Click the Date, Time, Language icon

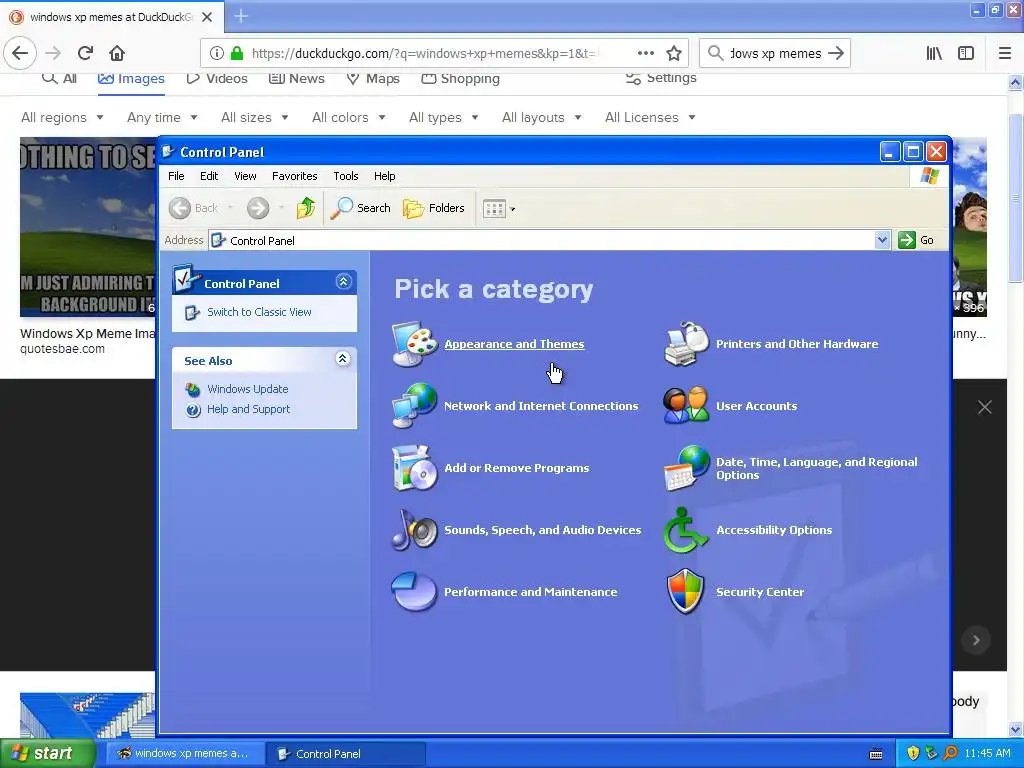(x=686, y=468)
